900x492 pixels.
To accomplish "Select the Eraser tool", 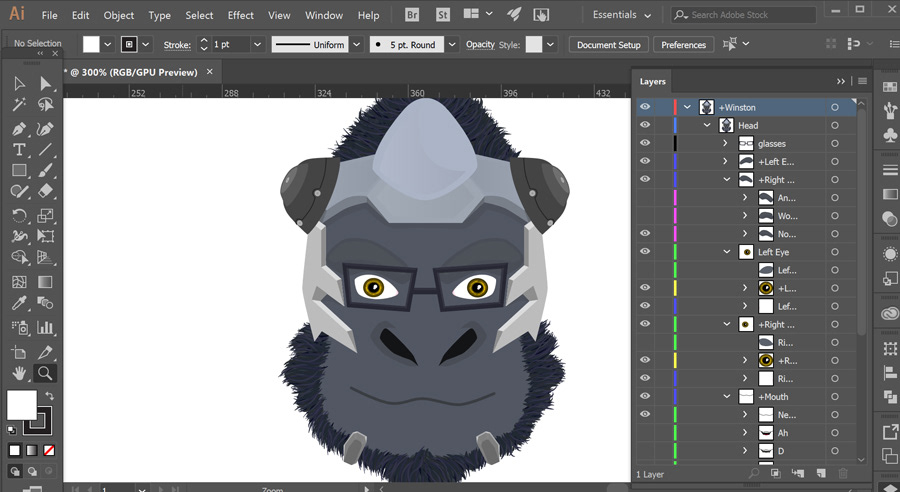I will [45, 191].
